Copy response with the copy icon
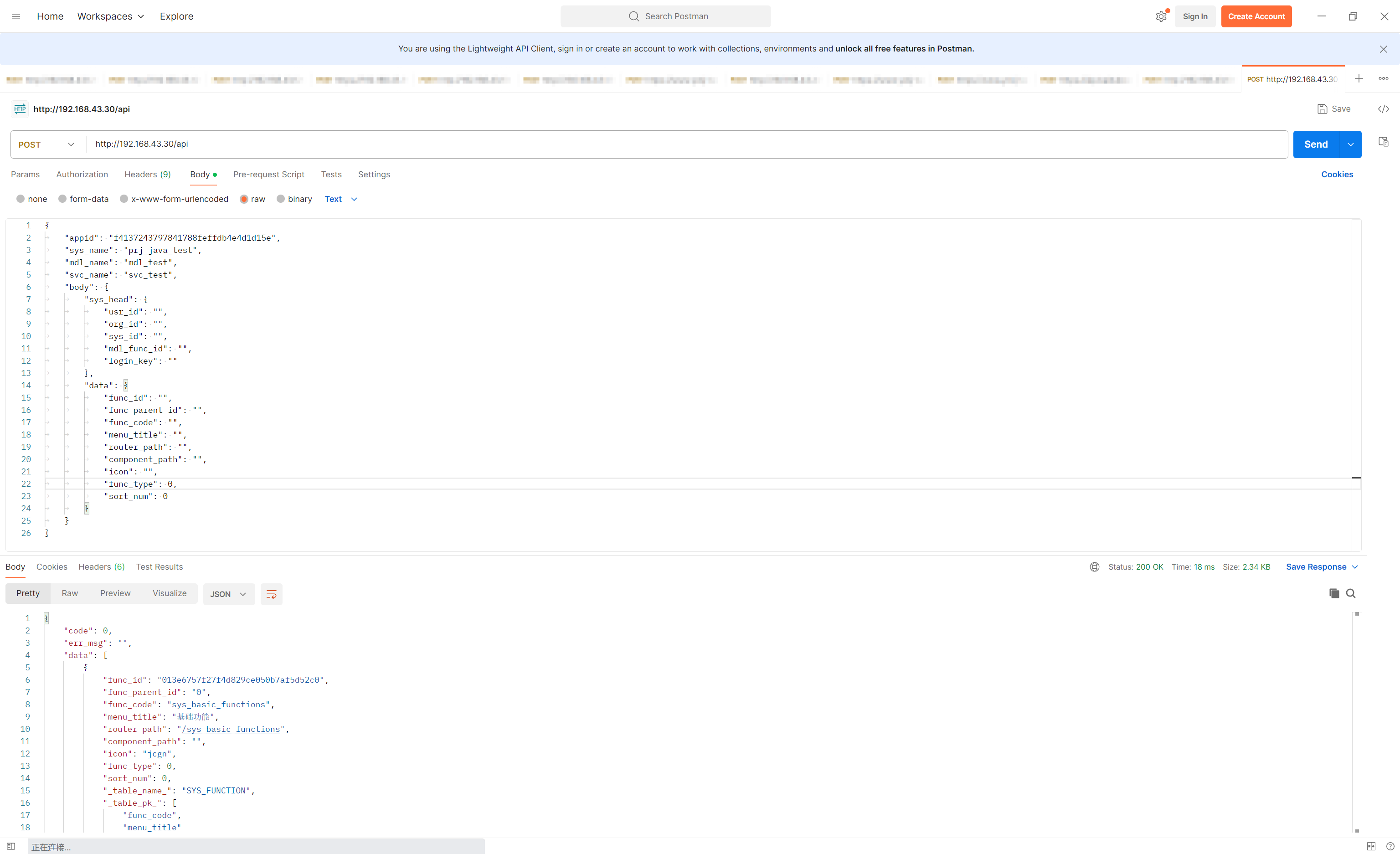Viewport: 1400px width, 854px height. point(1334,593)
